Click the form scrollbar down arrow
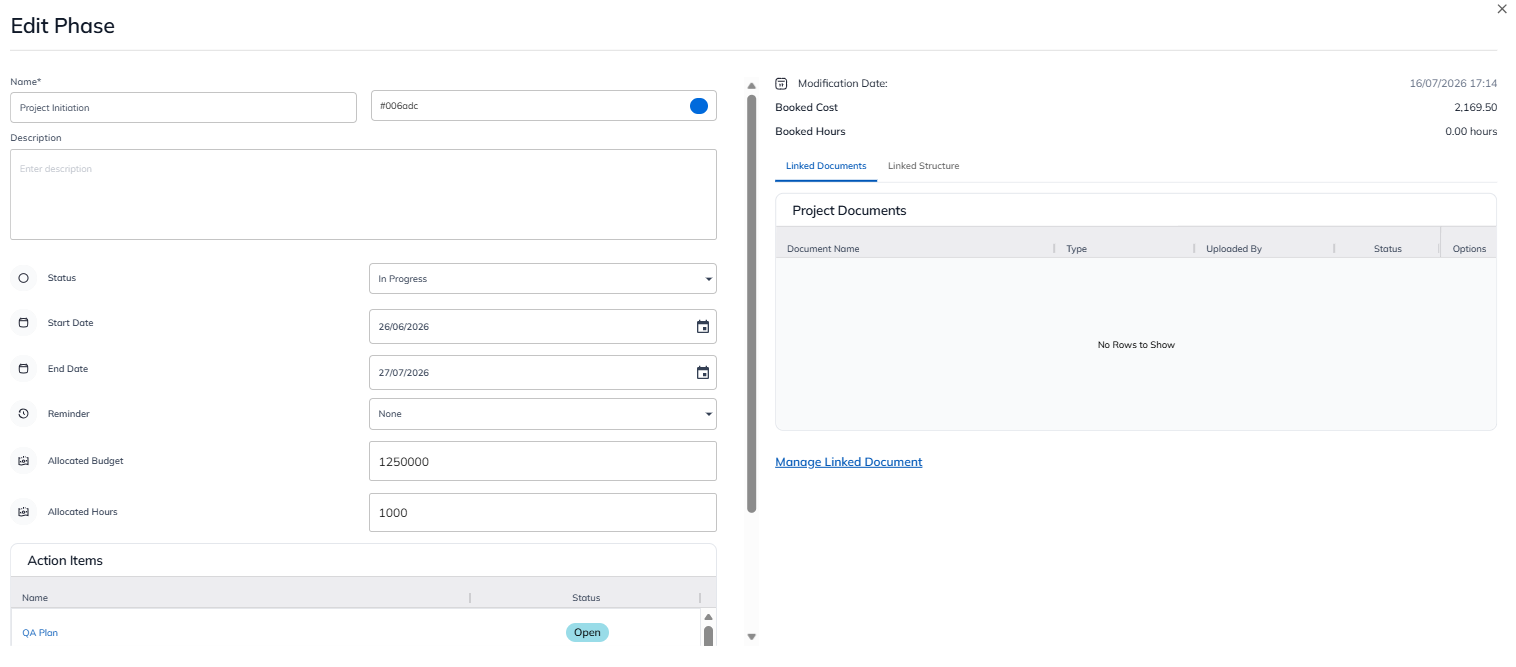The height and width of the screenshot is (667, 1516). coord(752,636)
